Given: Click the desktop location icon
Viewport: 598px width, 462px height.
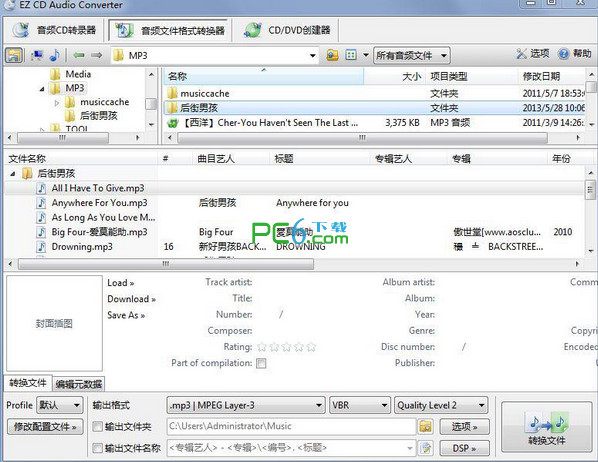Looking at the screenshot, I should tap(37, 56).
